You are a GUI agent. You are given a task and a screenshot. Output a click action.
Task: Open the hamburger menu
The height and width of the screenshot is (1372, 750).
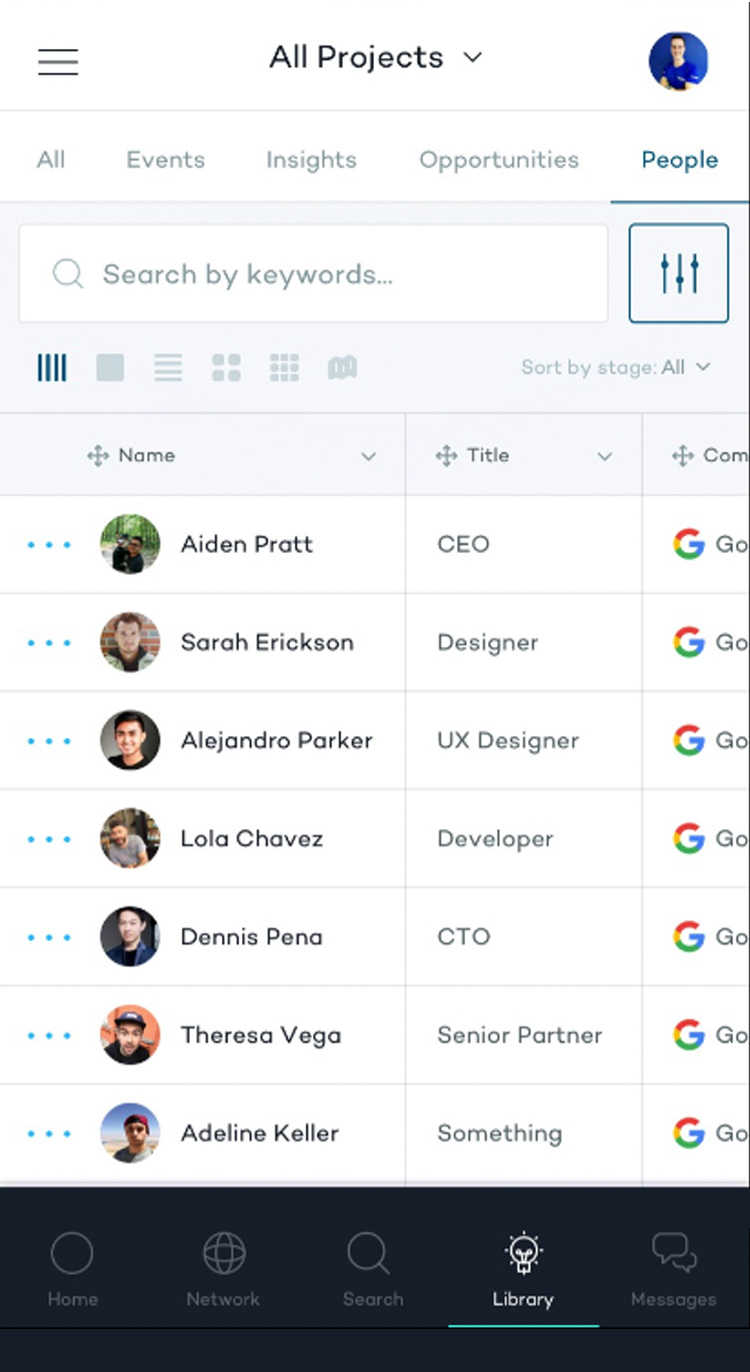(x=58, y=61)
